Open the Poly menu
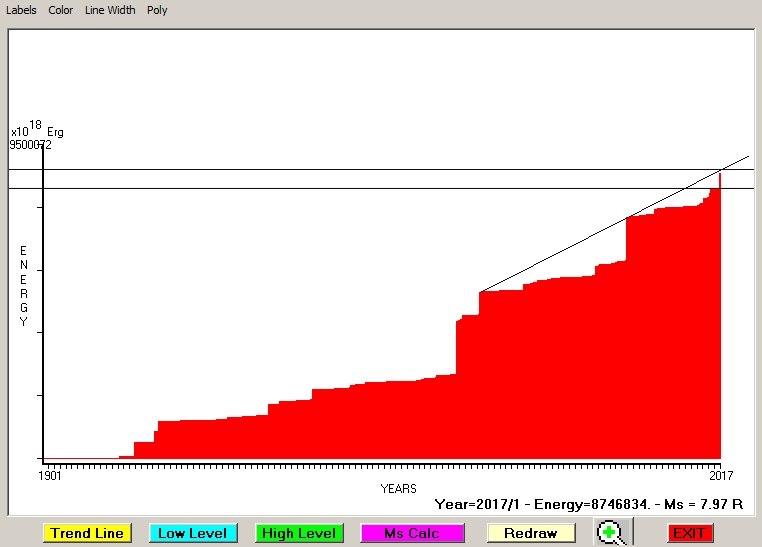 [157, 10]
